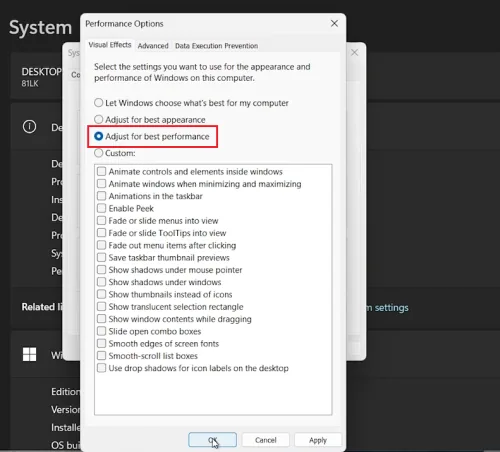Close the System Properties window behind
This screenshot has width=500, height=452.
coord(354,52)
